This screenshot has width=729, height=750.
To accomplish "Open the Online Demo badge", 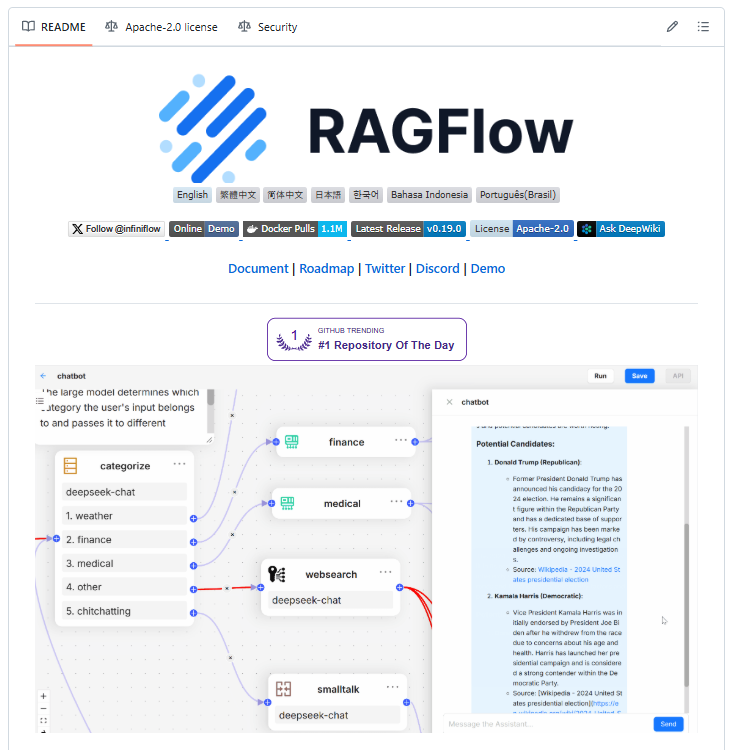I will pos(204,229).
